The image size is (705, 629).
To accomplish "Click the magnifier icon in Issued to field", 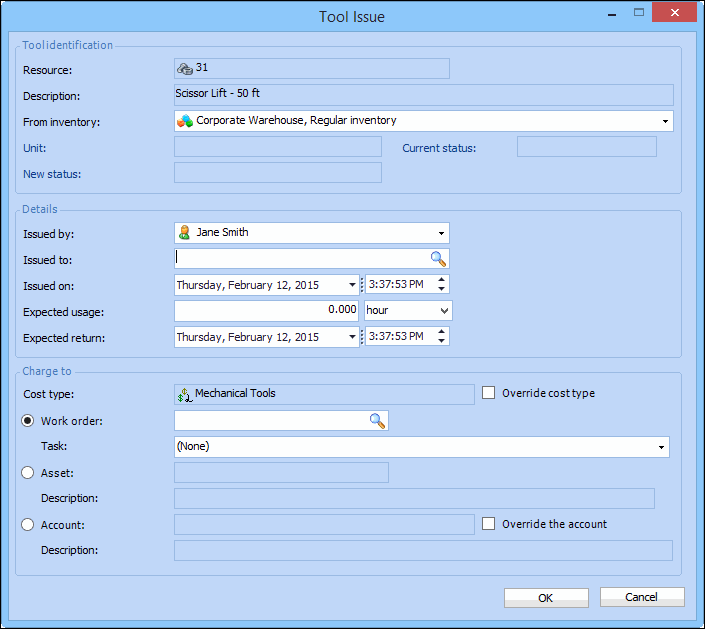I will point(438,258).
